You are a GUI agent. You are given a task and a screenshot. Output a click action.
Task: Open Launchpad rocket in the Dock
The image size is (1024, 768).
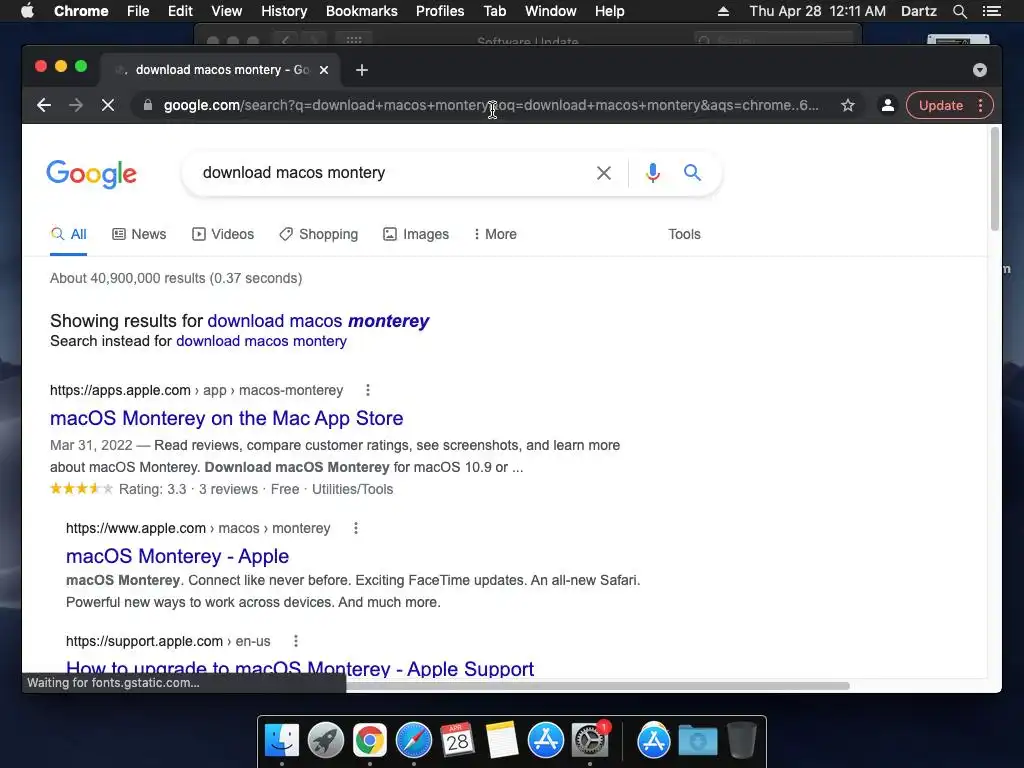[326, 741]
